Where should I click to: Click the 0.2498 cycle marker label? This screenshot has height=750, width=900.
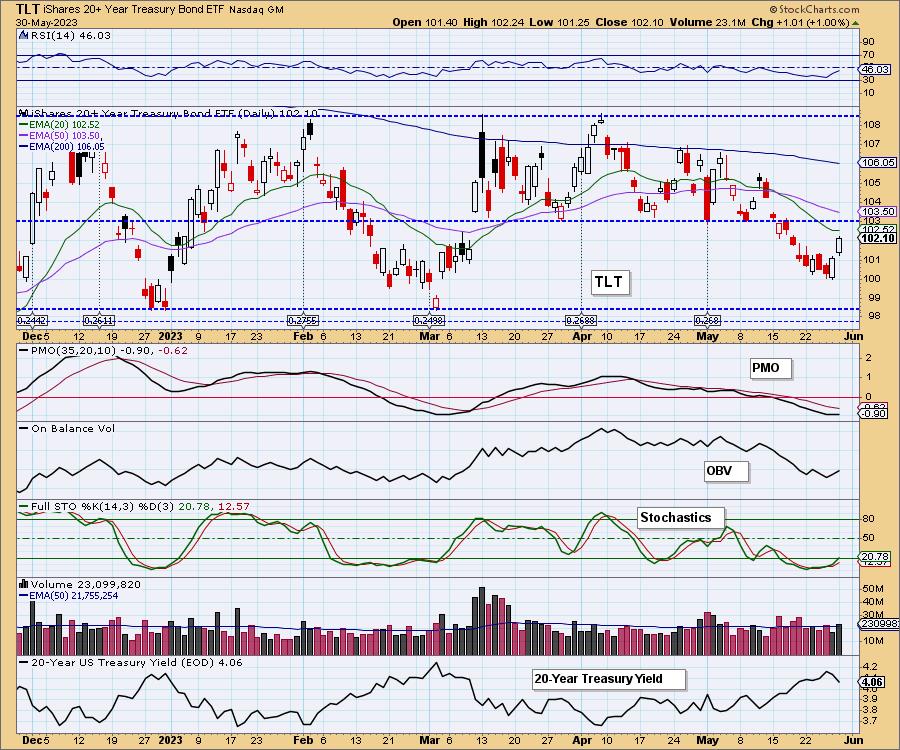tap(429, 320)
